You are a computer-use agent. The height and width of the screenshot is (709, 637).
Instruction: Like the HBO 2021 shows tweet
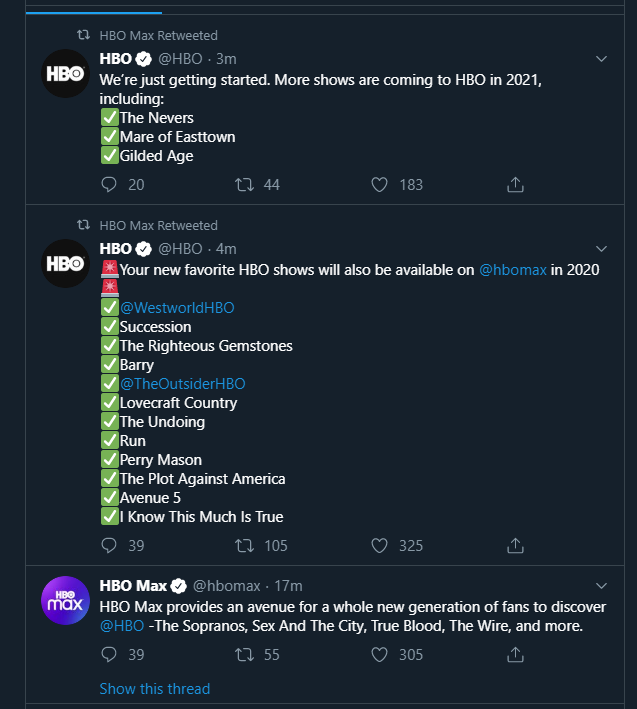click(x=379, y=184)
